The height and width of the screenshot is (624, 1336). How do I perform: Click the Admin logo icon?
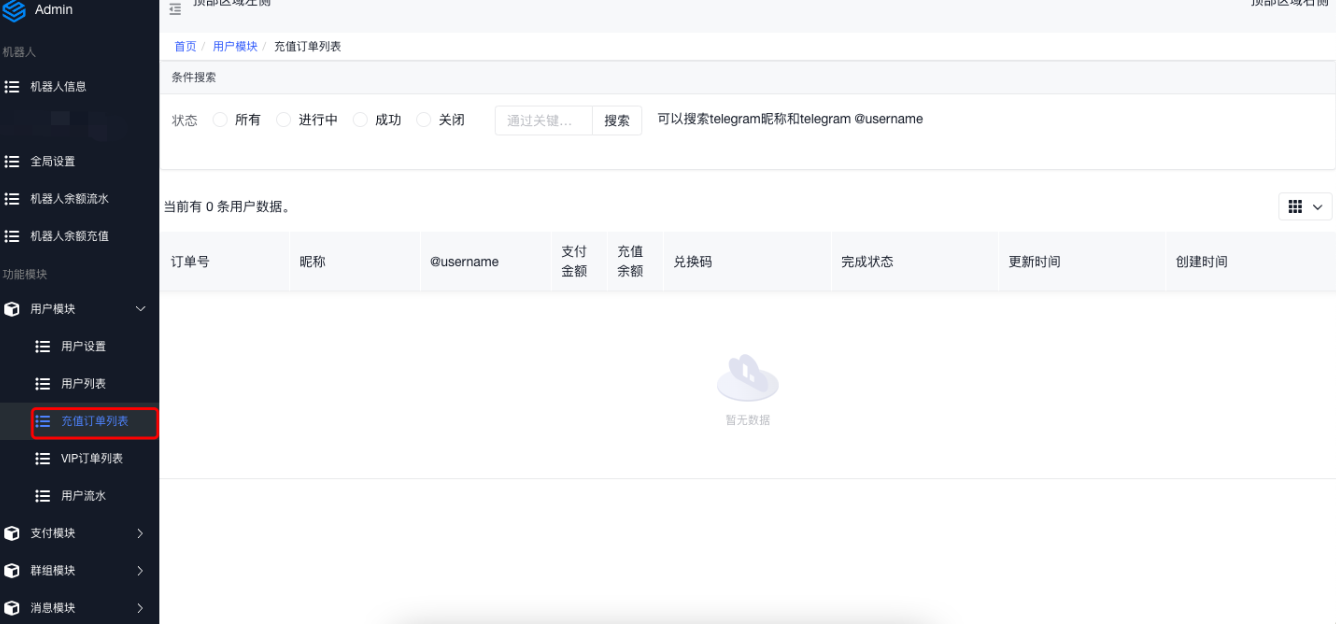pyautogui.click(x=14, y=10)
